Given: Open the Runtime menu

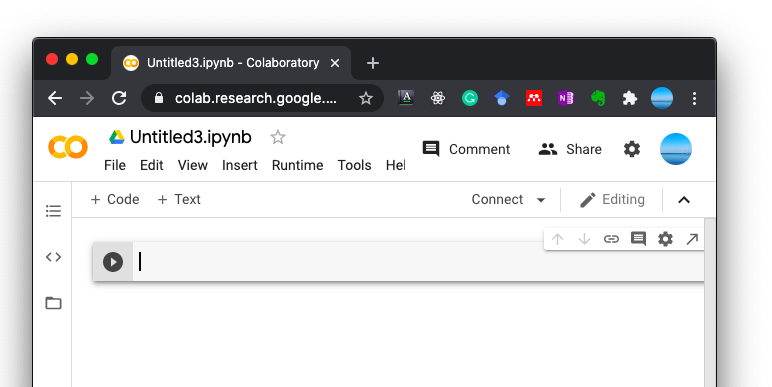Looking at the screenshot, I should [x=297, y=165].
